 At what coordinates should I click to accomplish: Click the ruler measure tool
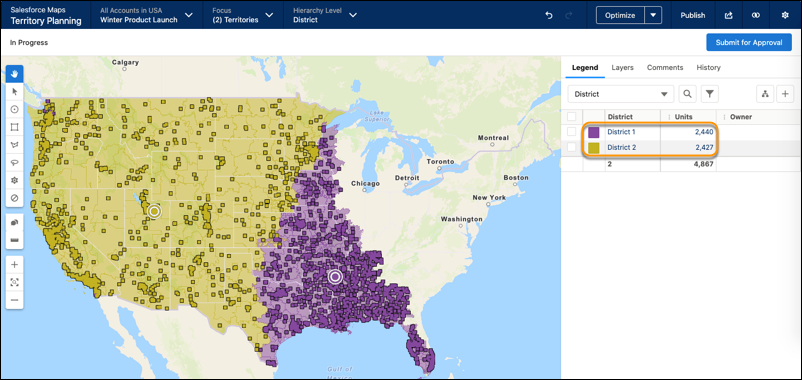pos(14,240)
